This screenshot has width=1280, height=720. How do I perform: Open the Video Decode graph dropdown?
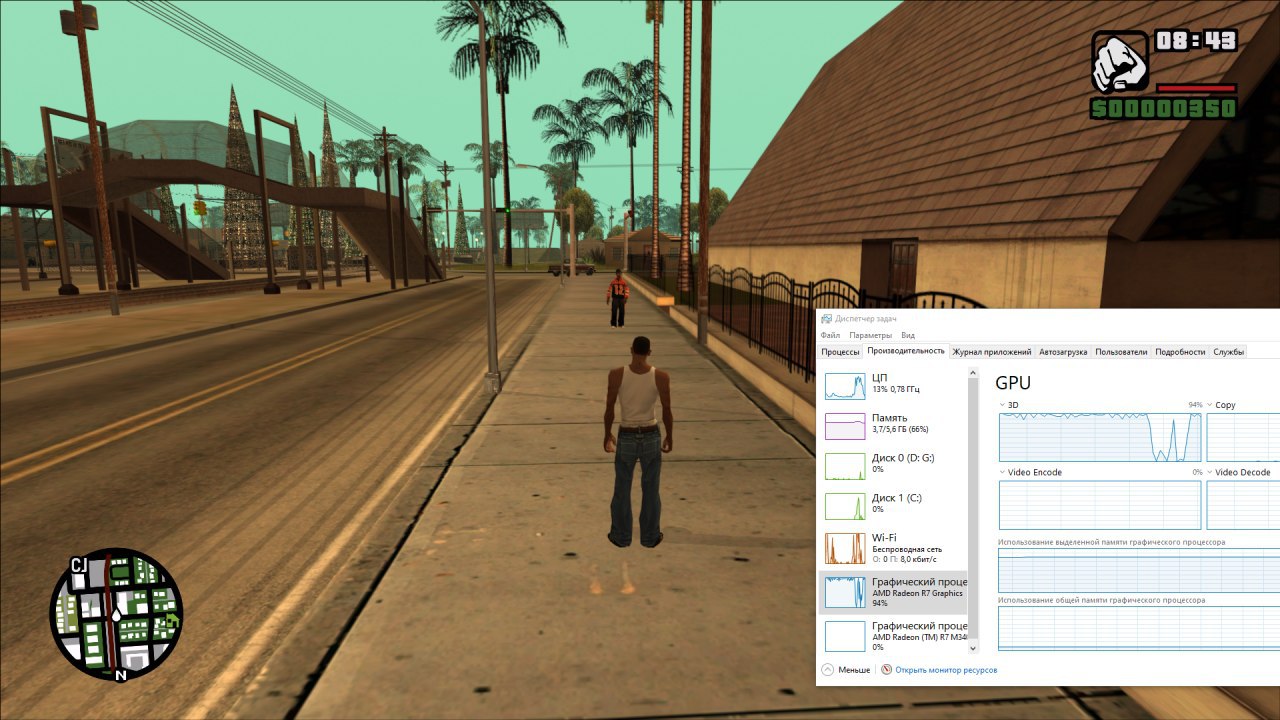(x=1210, y=472)
